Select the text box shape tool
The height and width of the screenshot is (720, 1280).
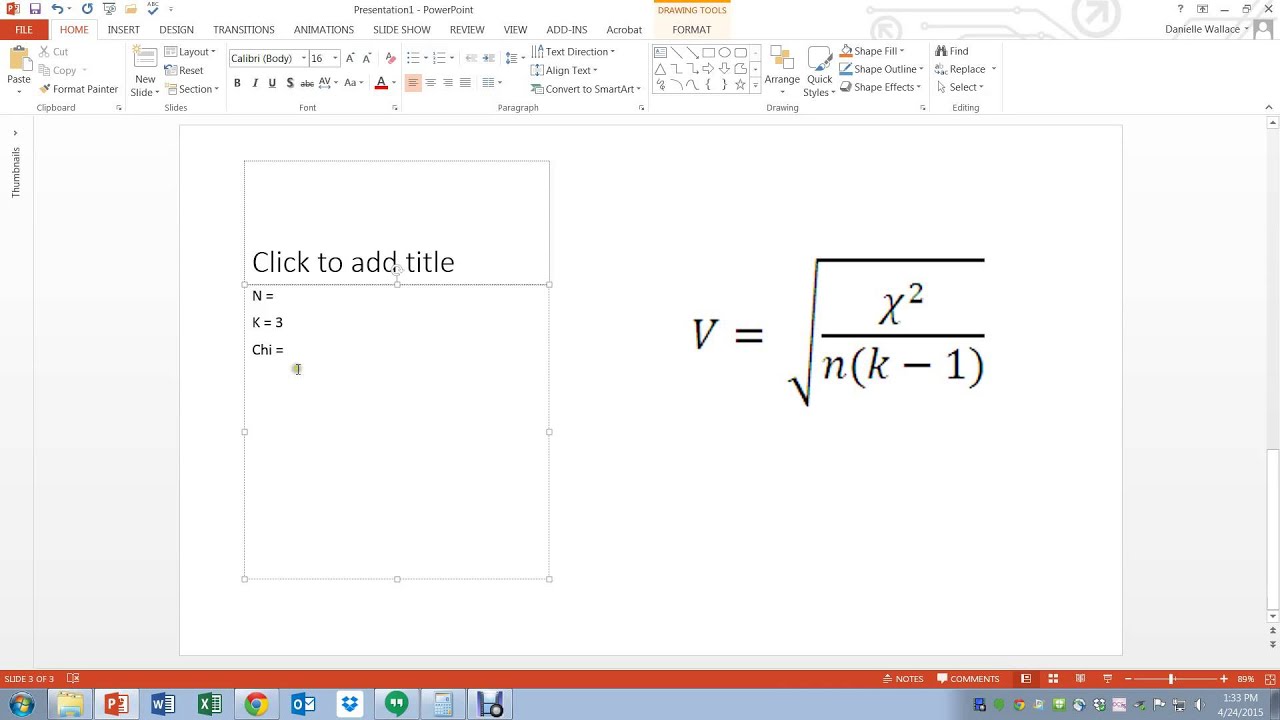[660, 52]
